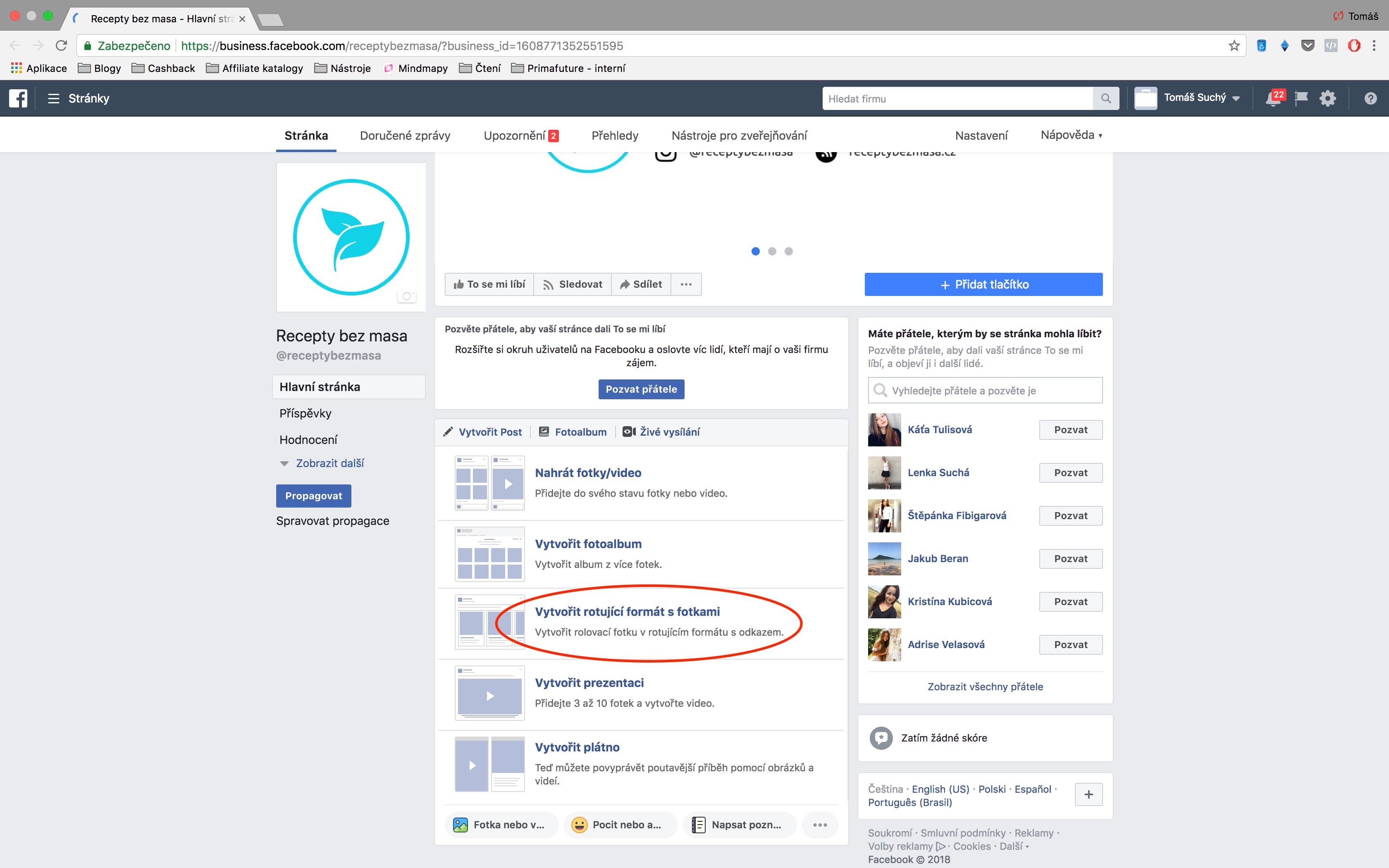
Task: Switch language to English (US)
Action: pos(940,789)
